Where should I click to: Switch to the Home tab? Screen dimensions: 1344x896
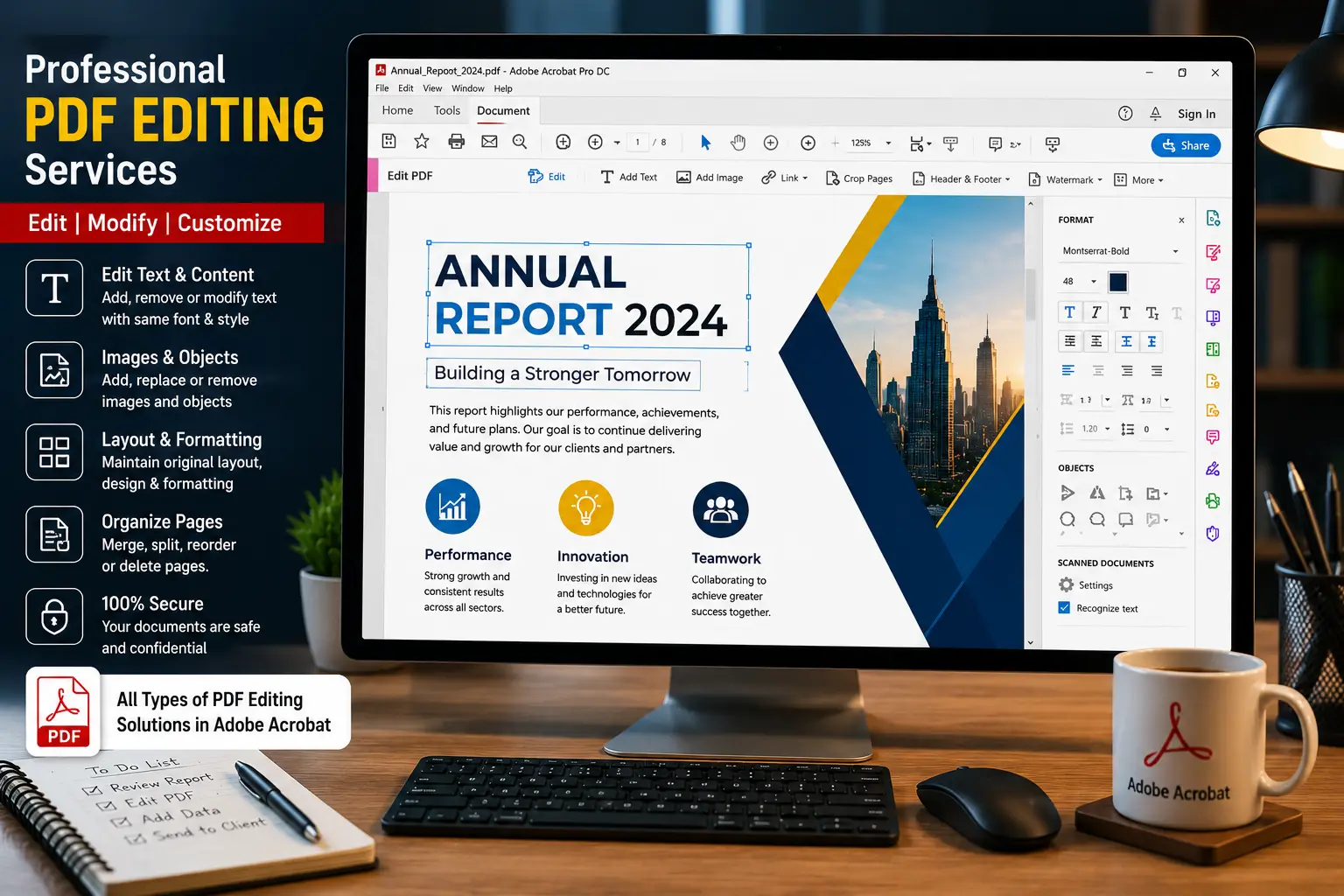pos(397,110)
